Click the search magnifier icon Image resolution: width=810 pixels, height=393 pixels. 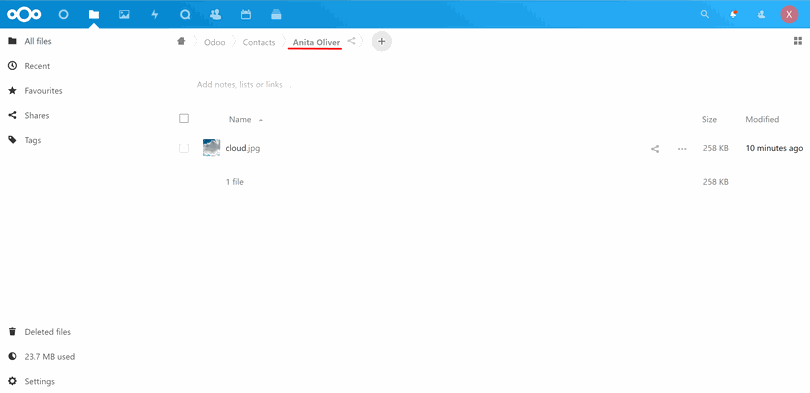(x=705, y=14)
